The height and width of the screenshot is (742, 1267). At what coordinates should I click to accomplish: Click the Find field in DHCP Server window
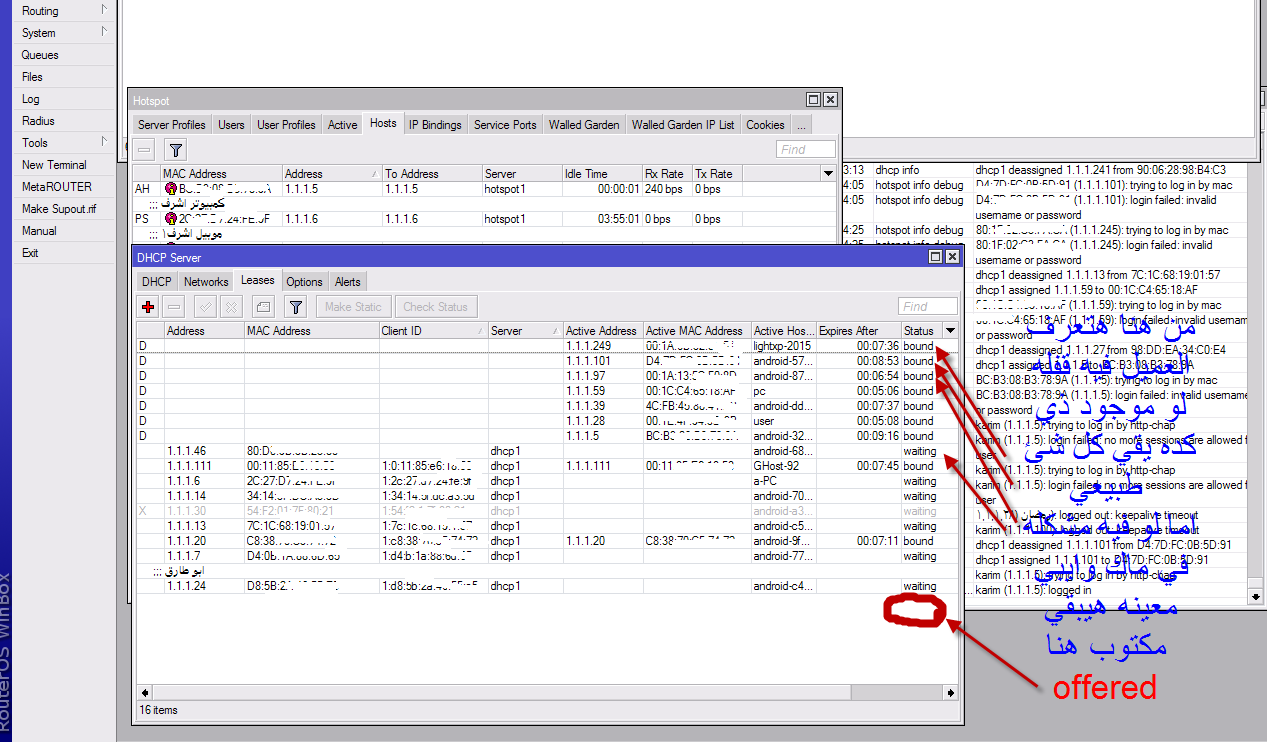[x=927, y=307]
